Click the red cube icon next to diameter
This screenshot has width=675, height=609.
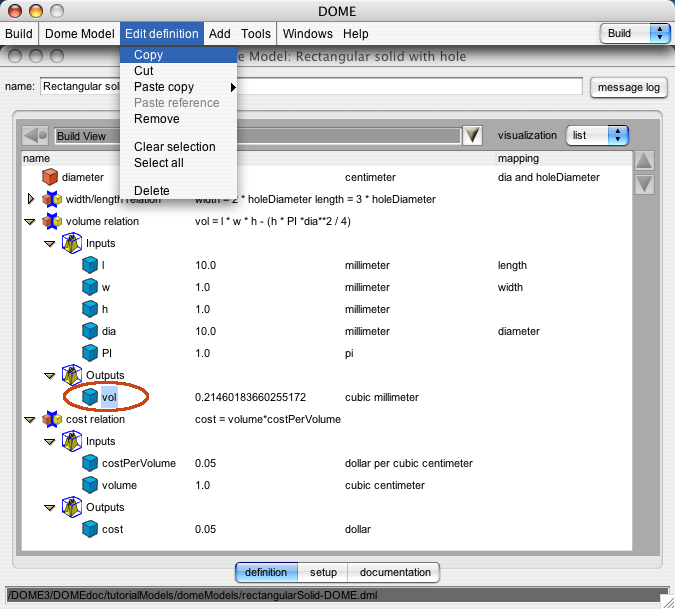(x=50, y=177)
